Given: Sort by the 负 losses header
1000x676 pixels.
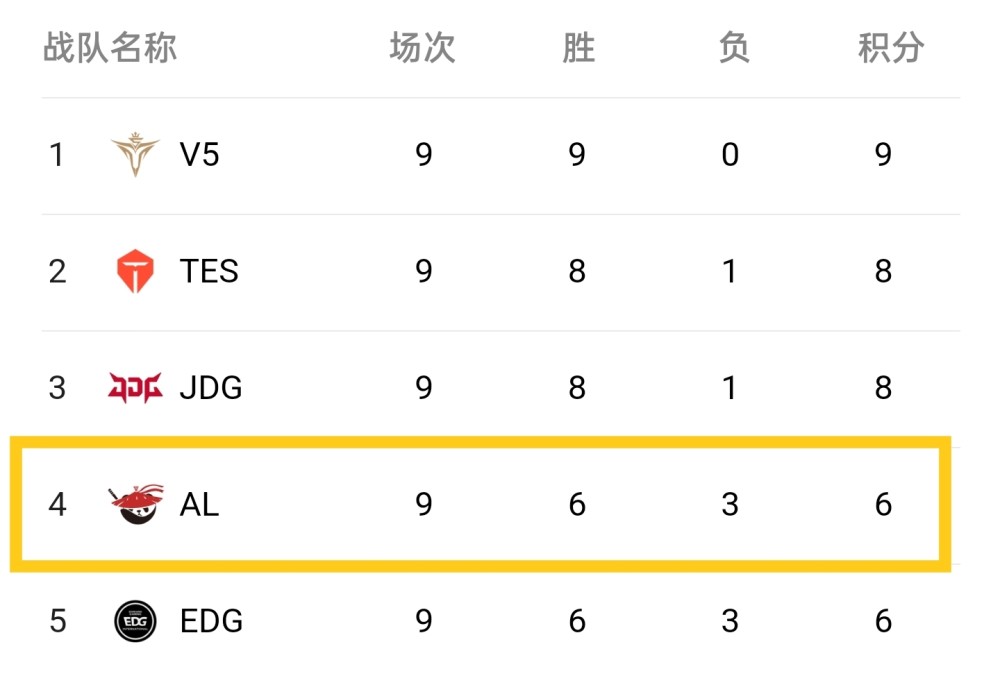Looking at the screenshot, I should pyautogui.click(x=733, y=48).
